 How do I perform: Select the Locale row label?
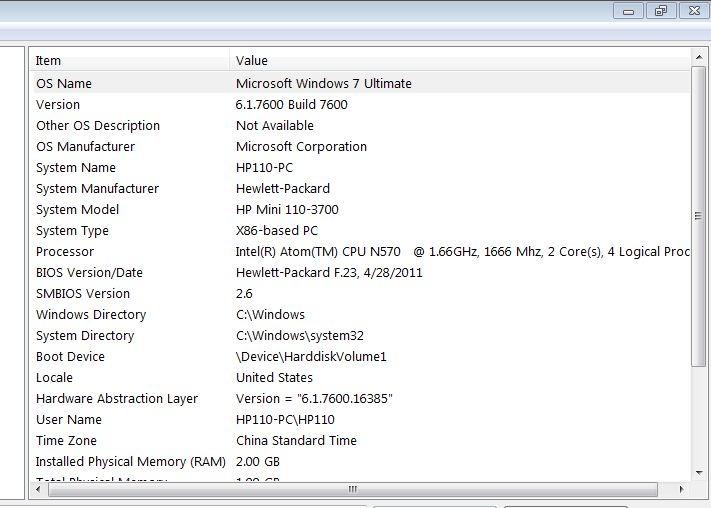[x=54, y=378]
